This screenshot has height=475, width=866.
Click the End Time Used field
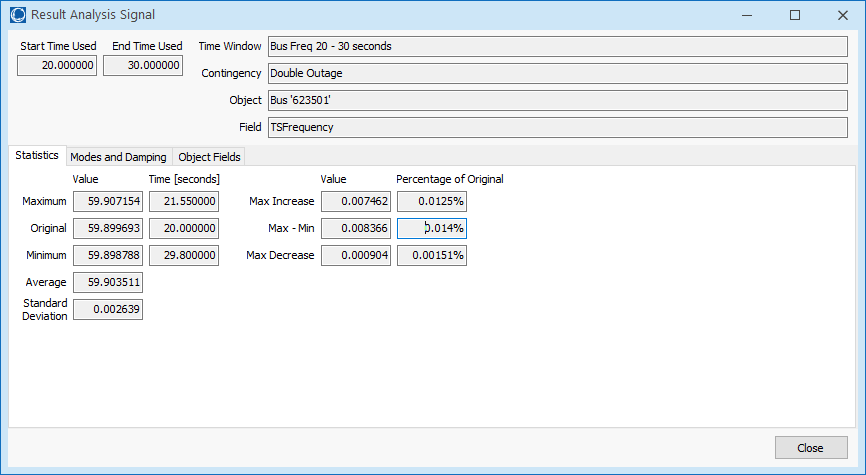point(143,65)
